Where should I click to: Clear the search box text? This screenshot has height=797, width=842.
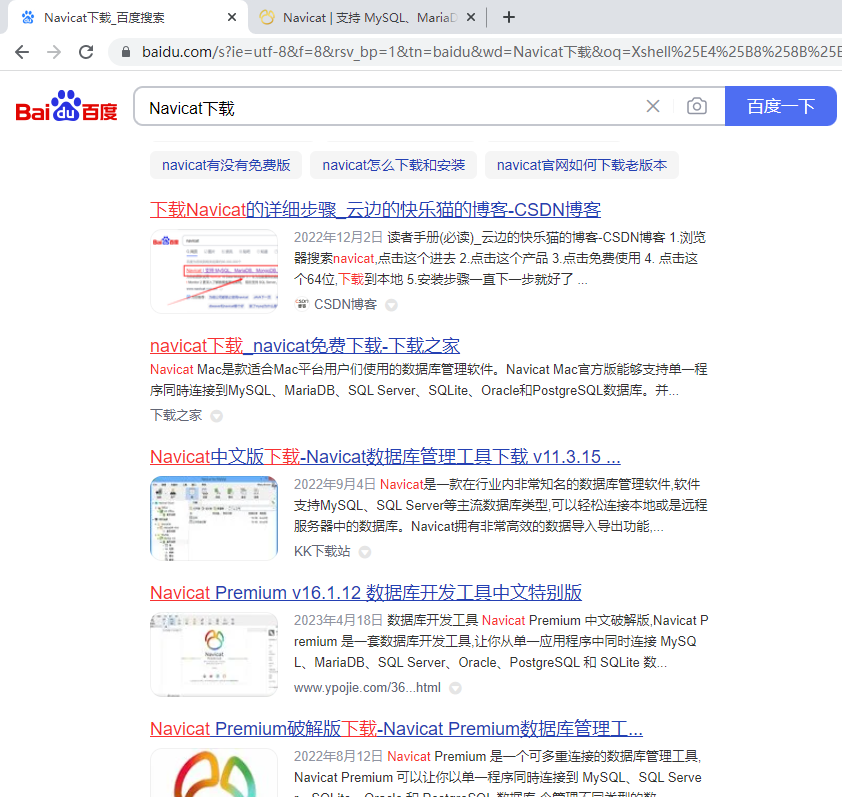point(653,107)
